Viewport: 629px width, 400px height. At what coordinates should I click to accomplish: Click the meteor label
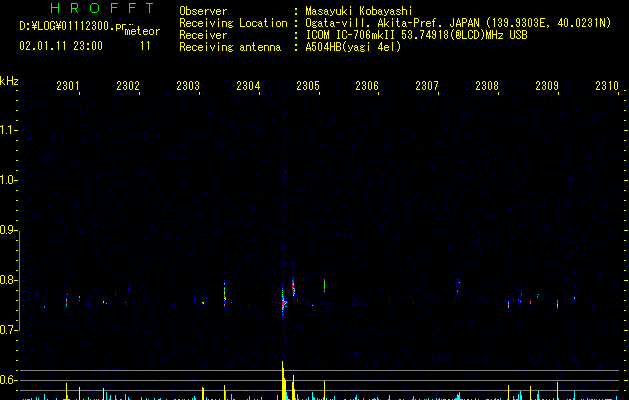[142, 31]
